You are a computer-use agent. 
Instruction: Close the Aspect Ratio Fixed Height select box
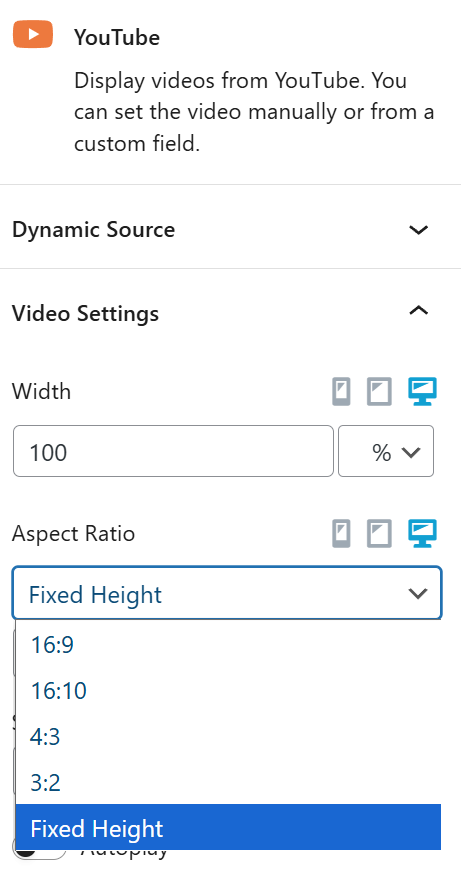point(227,593)
